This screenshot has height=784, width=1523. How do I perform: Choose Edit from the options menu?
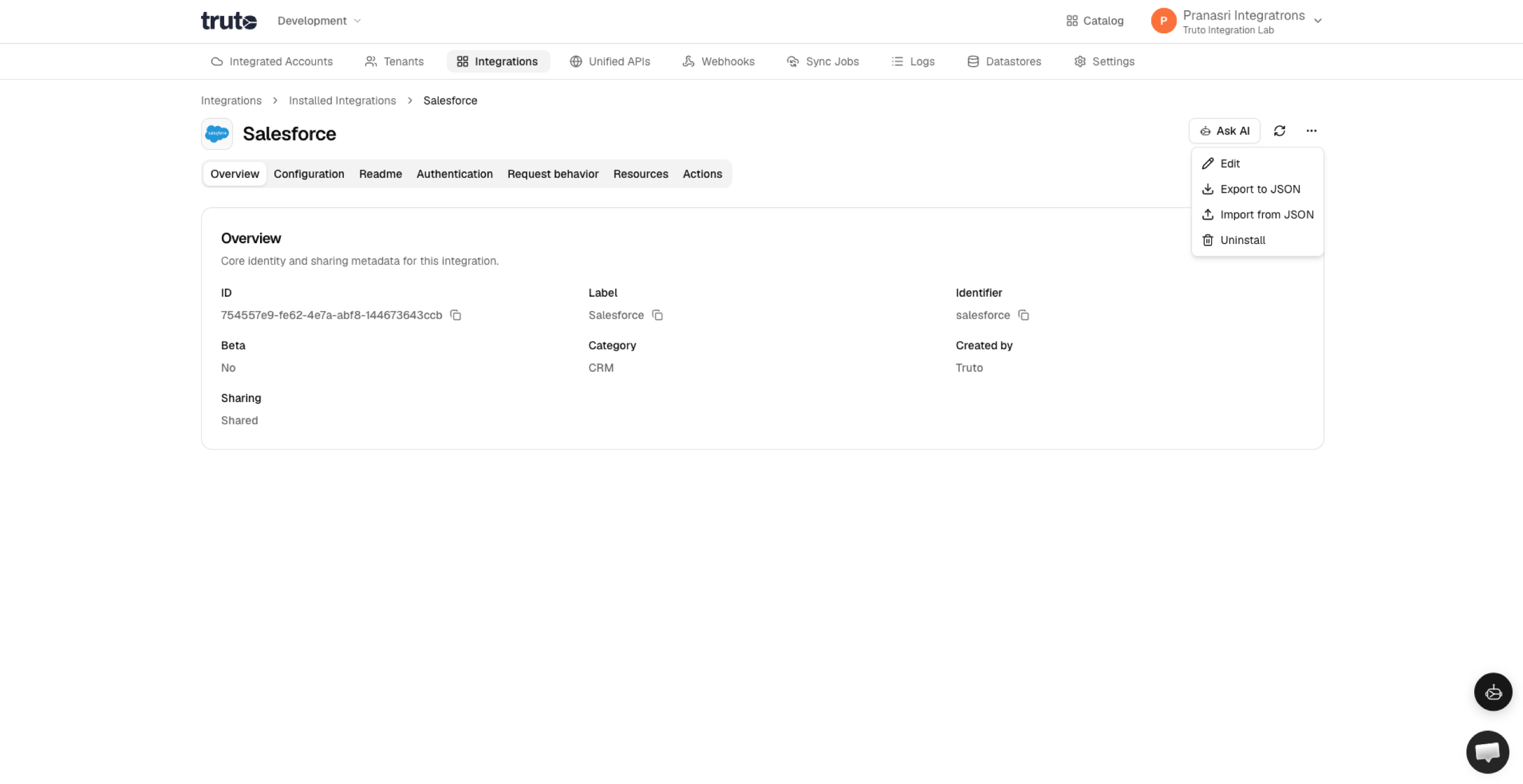click(1258, 164)
